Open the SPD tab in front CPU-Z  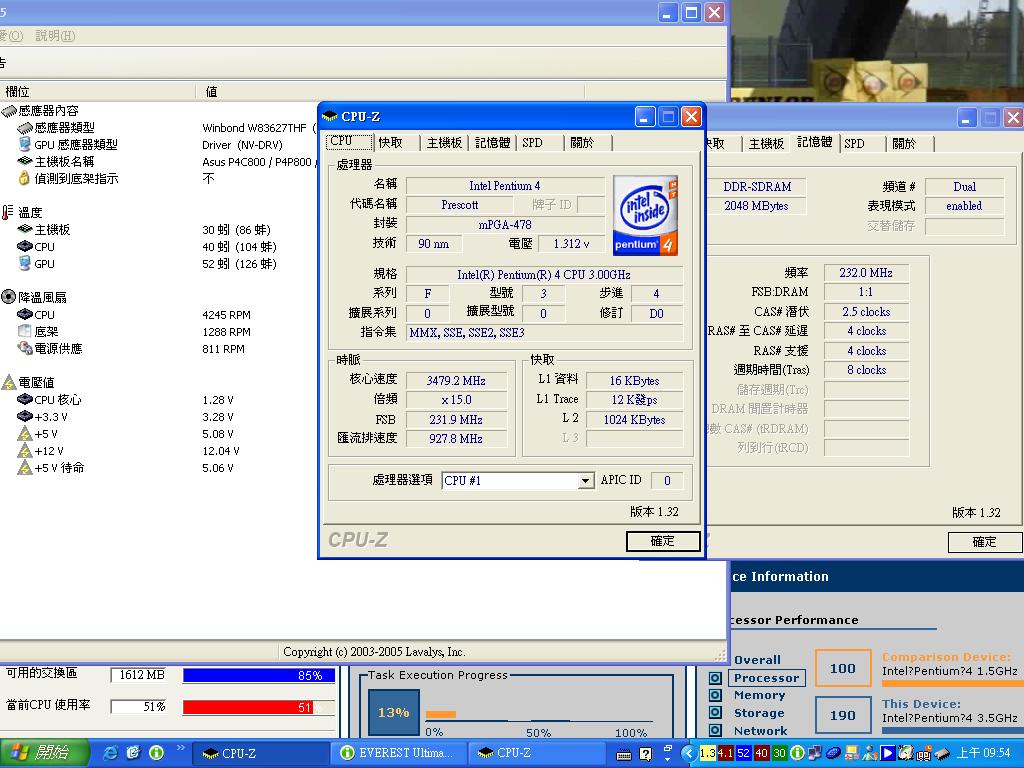(539, 142)
